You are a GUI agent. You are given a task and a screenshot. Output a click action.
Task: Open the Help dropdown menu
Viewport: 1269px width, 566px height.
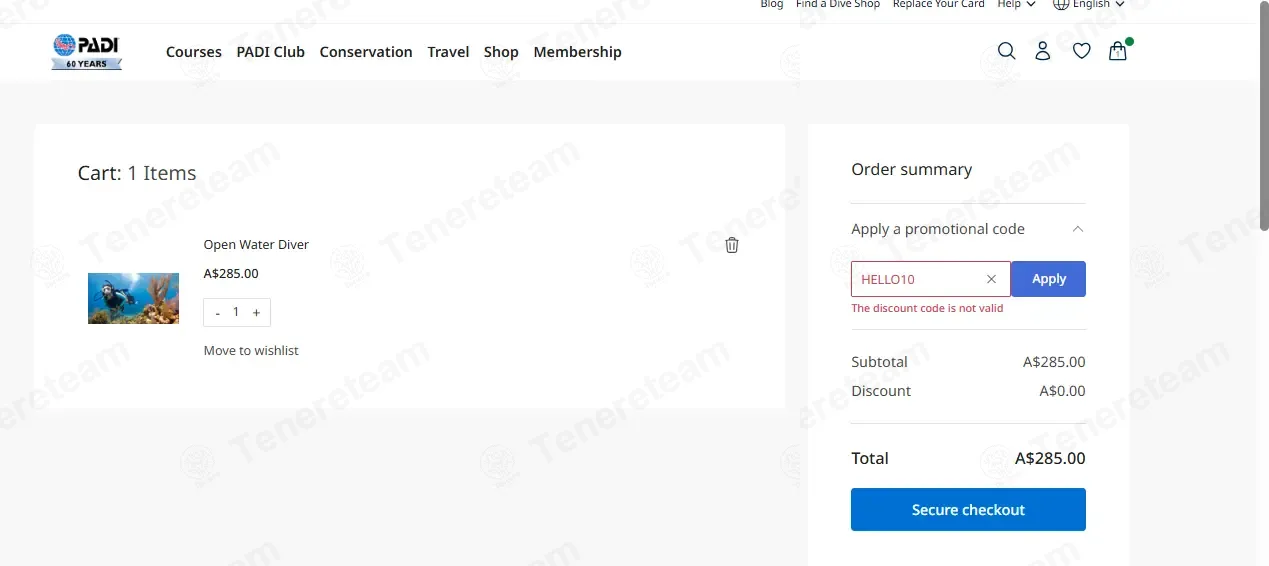click(1016, 4)
